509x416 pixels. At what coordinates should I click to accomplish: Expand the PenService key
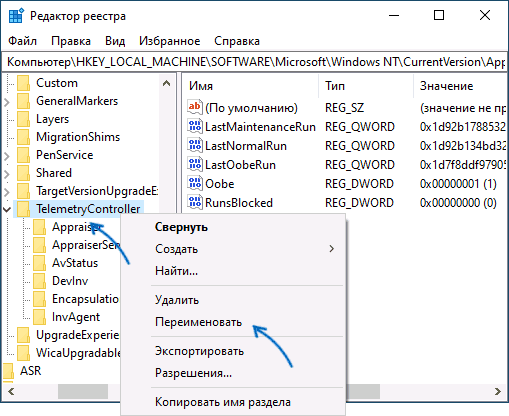click(x=7, y=156)
